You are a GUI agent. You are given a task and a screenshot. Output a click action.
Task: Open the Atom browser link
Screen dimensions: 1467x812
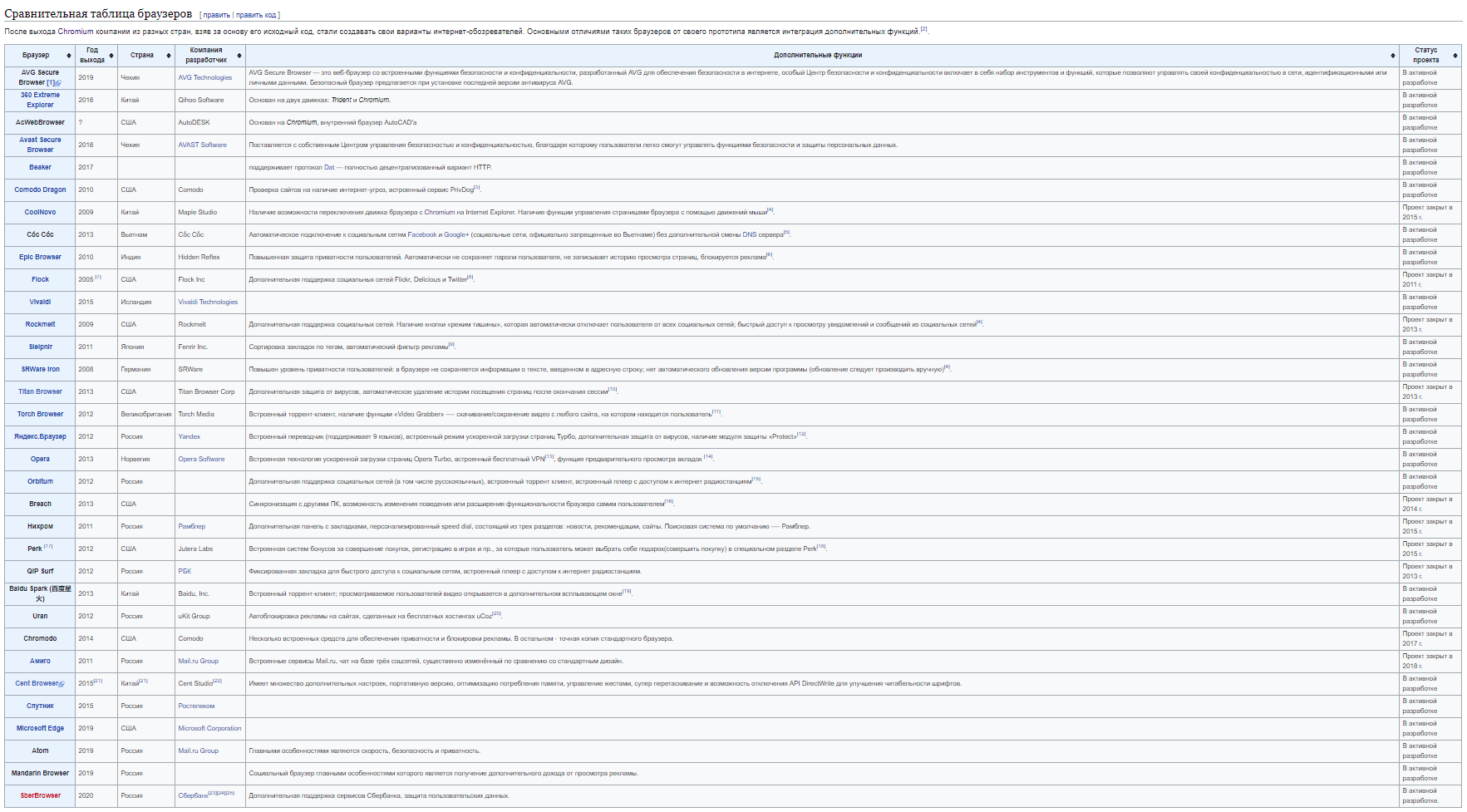click(x=40, y=750)
